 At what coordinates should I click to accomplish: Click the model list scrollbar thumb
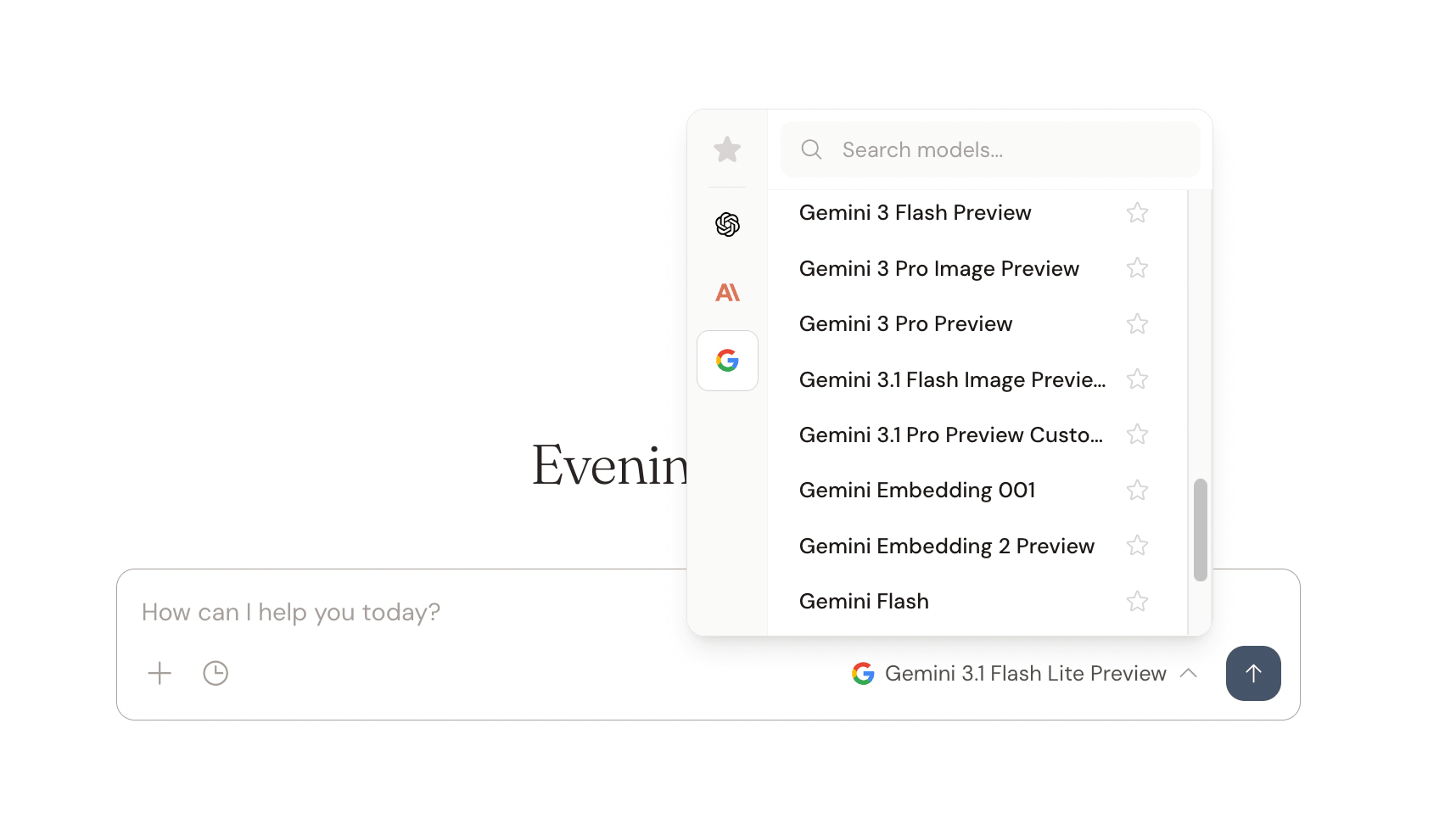point(1200,530)
